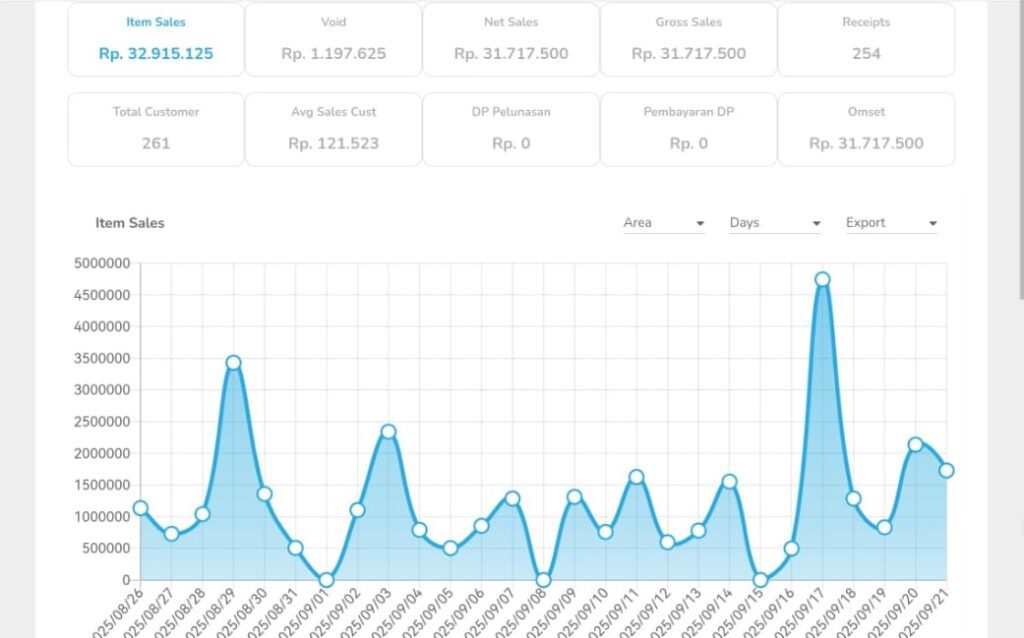The height and width of the screenshot is (638, 1024).
Task: Click the zero-value point on 2025/09/01
Action: coord(326,580)
